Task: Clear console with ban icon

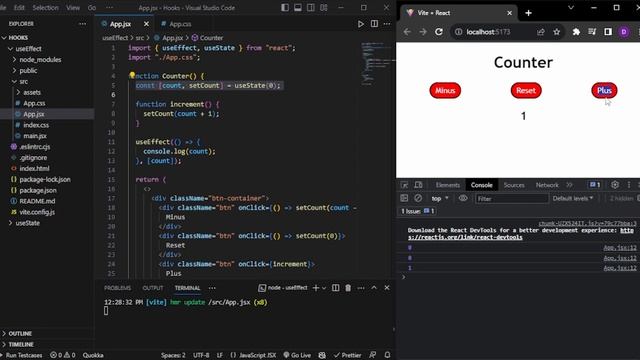Action: (x=418, y=198)
